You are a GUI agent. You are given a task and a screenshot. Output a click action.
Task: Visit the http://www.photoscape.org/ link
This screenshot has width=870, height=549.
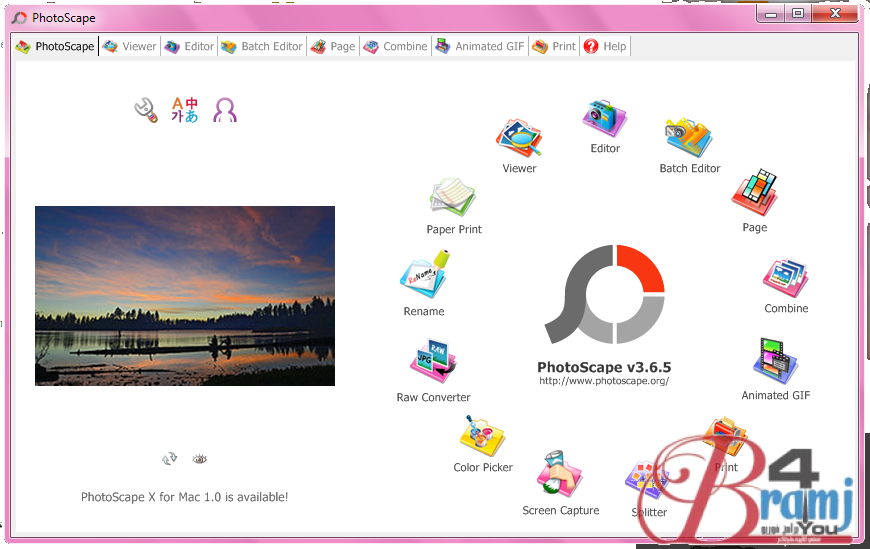[x=604, y=381]
